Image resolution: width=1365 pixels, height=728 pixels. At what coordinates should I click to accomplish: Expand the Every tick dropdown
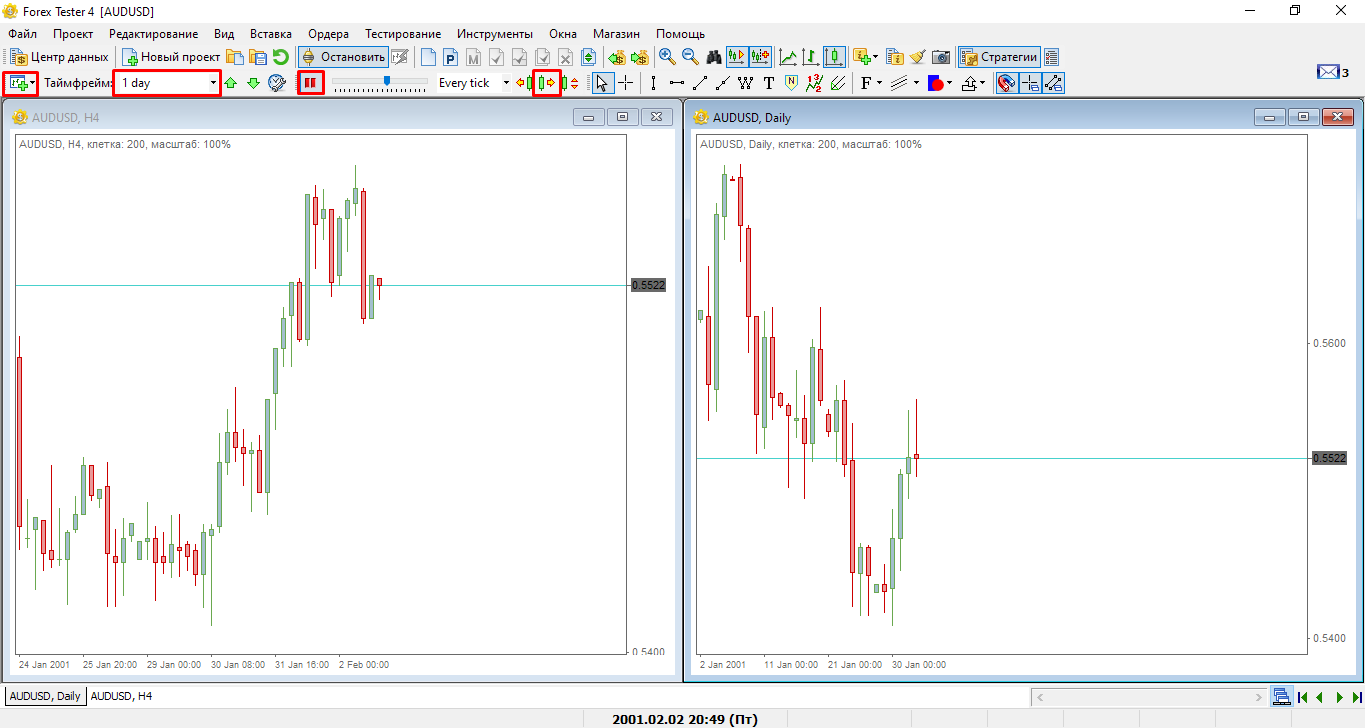pyautogui.click(x=506, y=83)
